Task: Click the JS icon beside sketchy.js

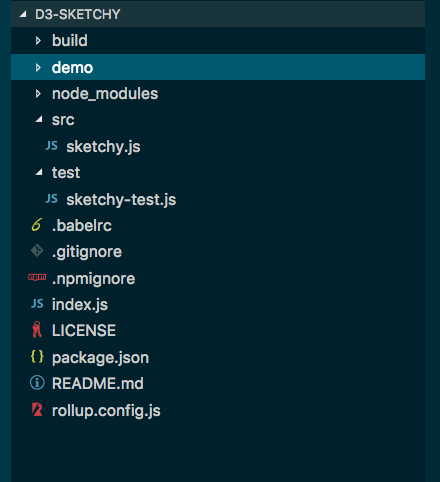Action: point(52,146)
